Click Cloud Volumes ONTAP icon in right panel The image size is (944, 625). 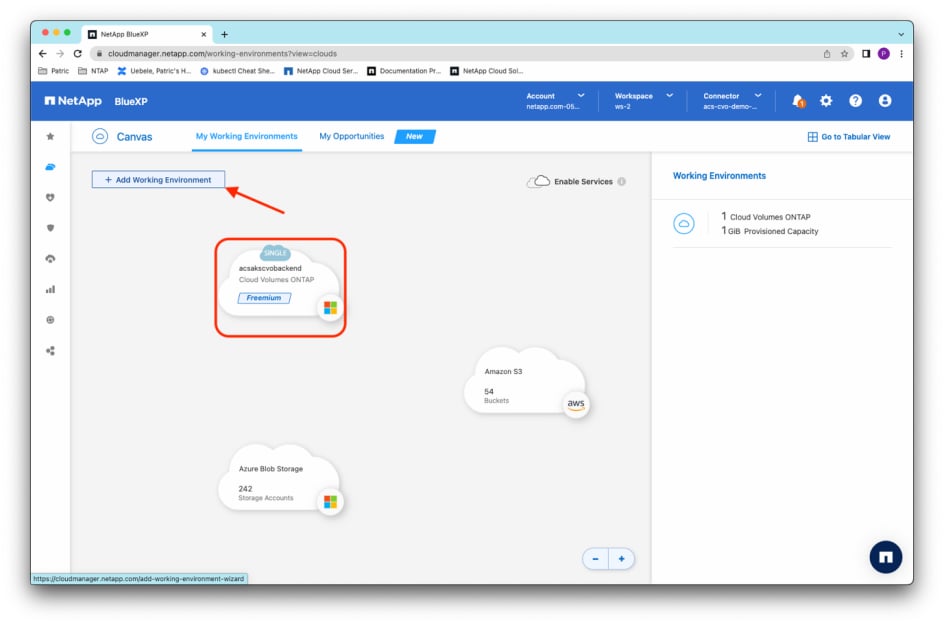[683, 223]
